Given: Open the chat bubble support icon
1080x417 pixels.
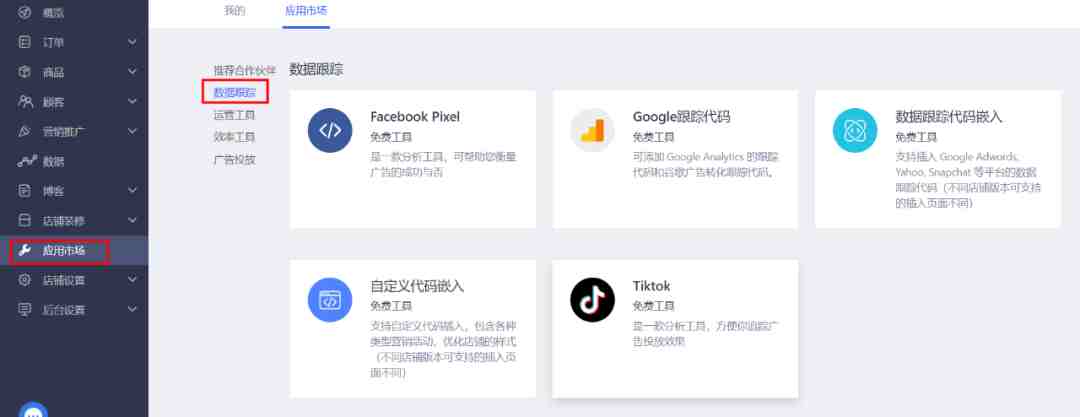Looking at the screenshot, I should pos(33,411).
